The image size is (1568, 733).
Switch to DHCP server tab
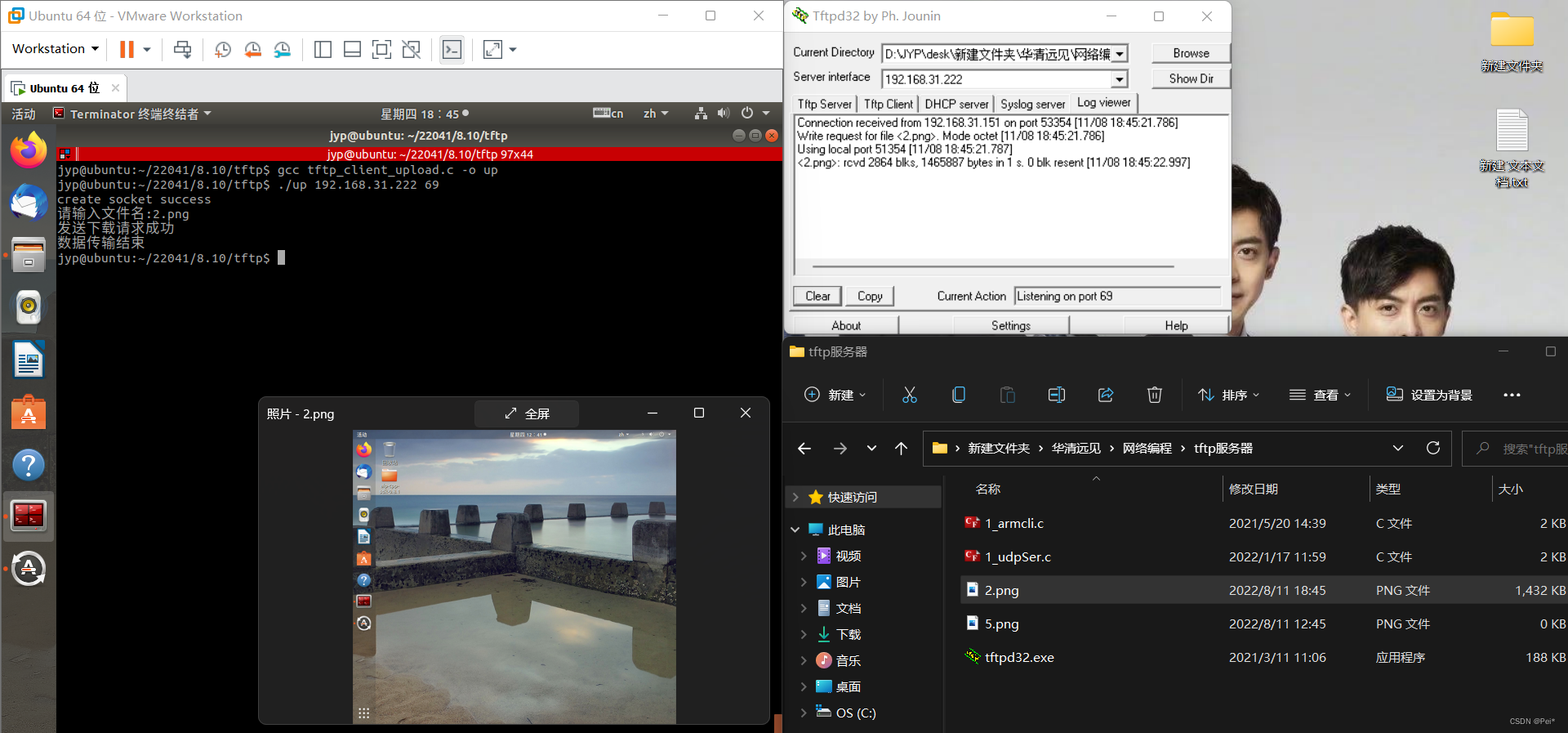tap(956, 104)
